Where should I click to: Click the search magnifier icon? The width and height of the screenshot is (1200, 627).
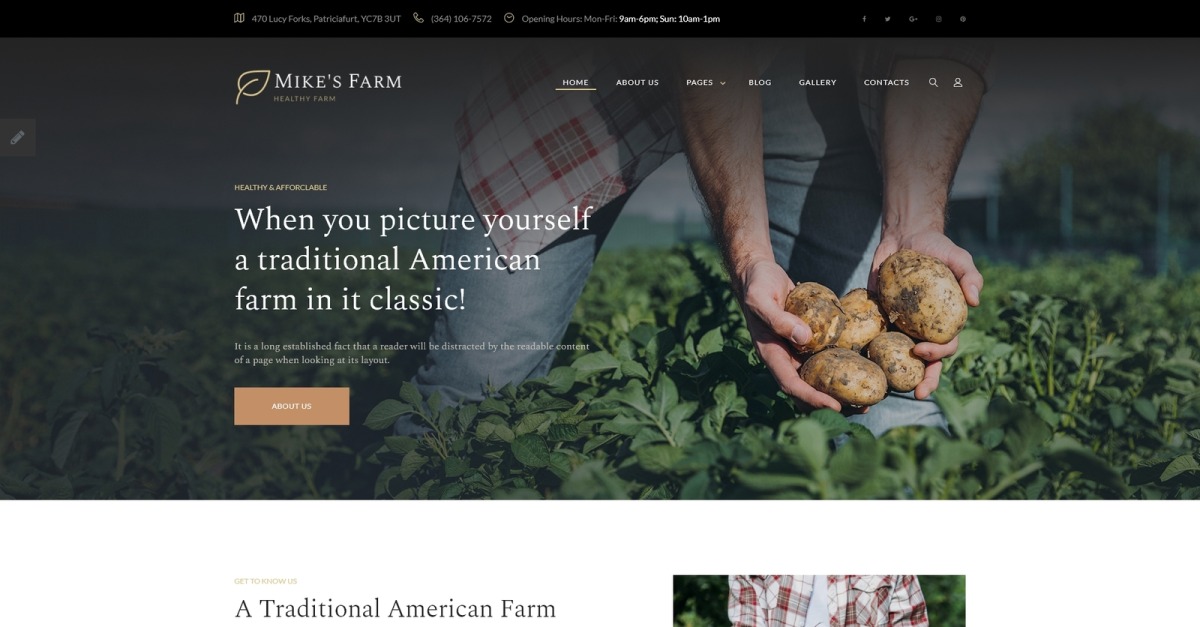tap(933, 82)
